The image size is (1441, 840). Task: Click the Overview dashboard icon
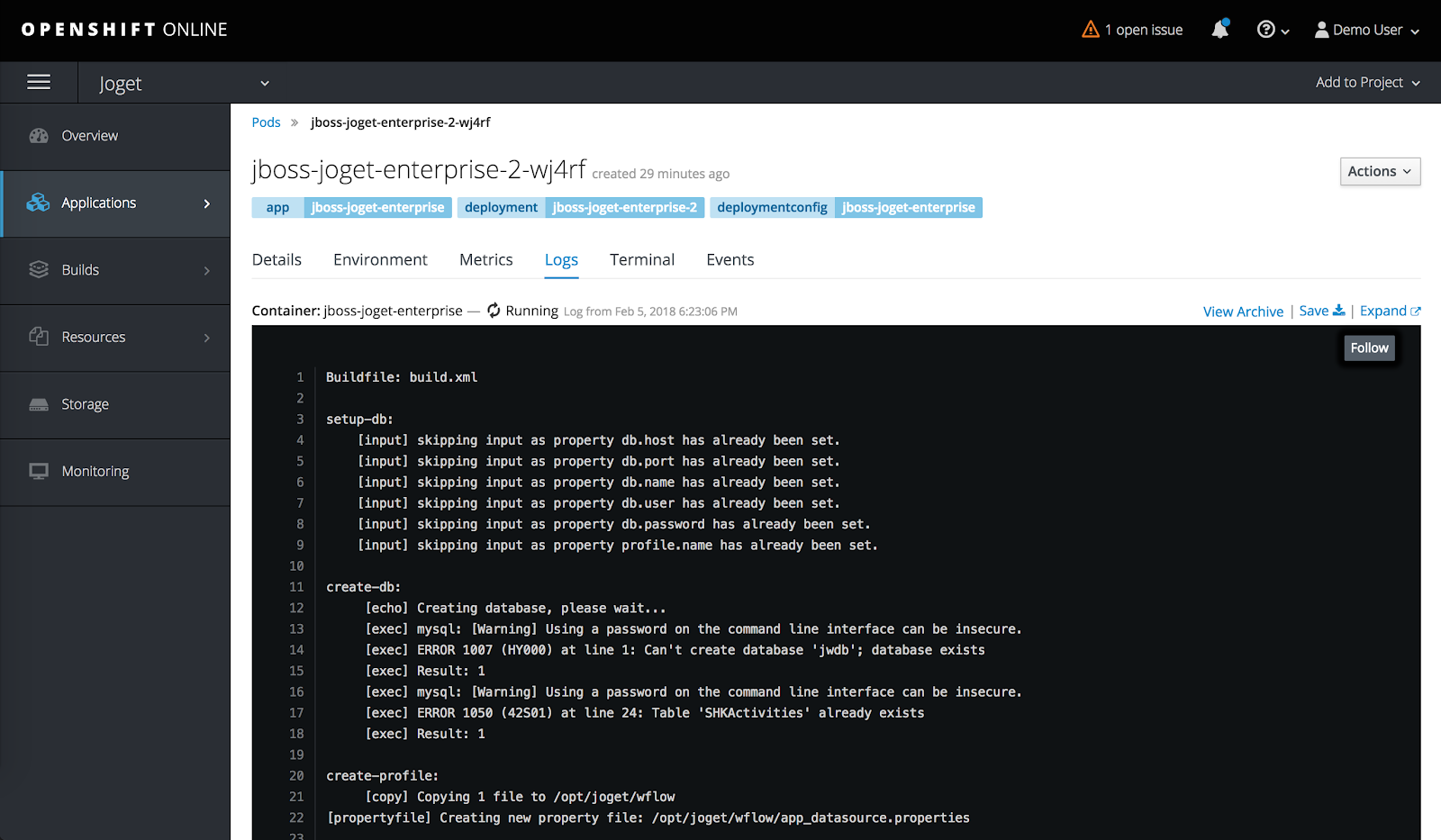(39, 136)
